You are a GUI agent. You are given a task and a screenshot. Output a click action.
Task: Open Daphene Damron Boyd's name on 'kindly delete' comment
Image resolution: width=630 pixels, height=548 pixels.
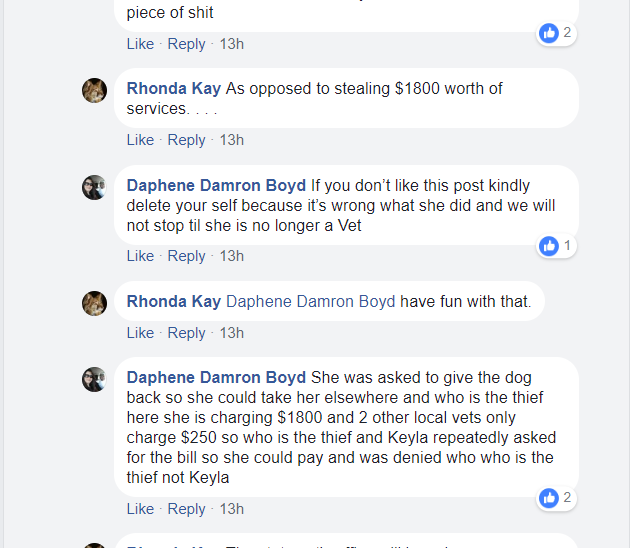pyautogui.click(x=216, y=186)
